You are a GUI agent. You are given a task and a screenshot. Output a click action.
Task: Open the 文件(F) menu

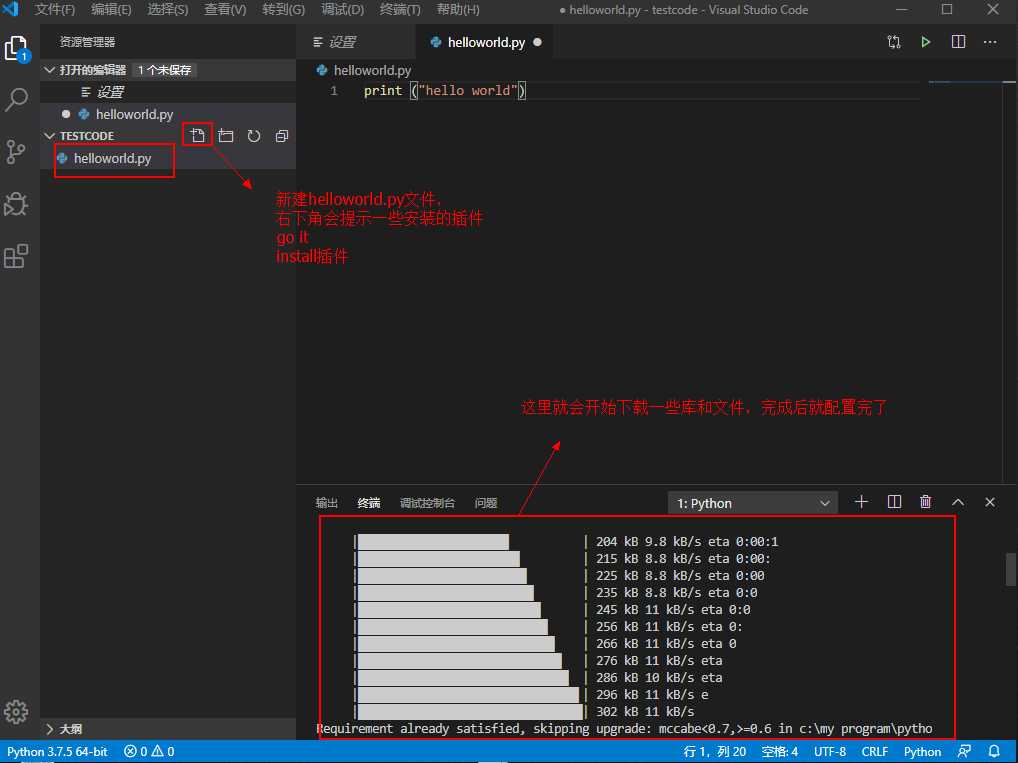click(x=55, y=10)
